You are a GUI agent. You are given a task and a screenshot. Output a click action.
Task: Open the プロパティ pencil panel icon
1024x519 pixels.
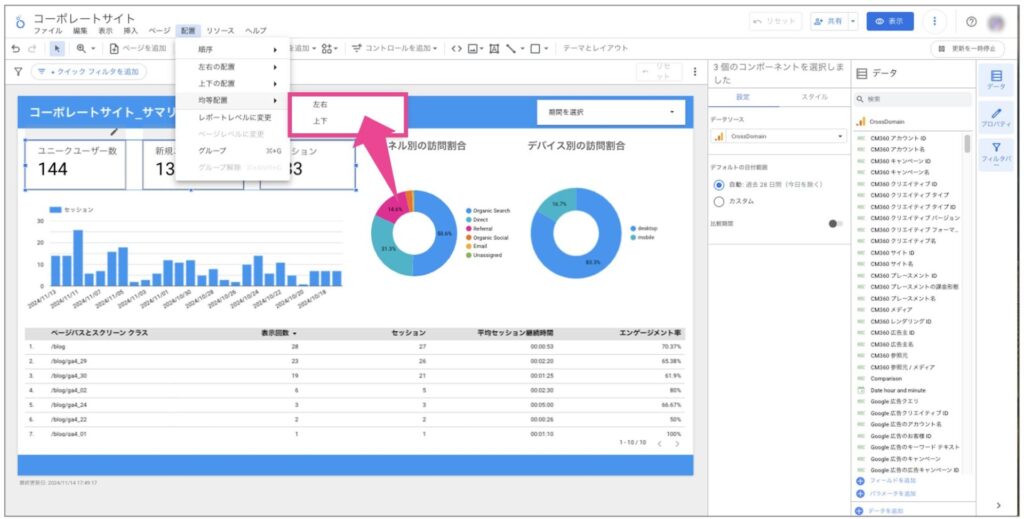(996, 118)
